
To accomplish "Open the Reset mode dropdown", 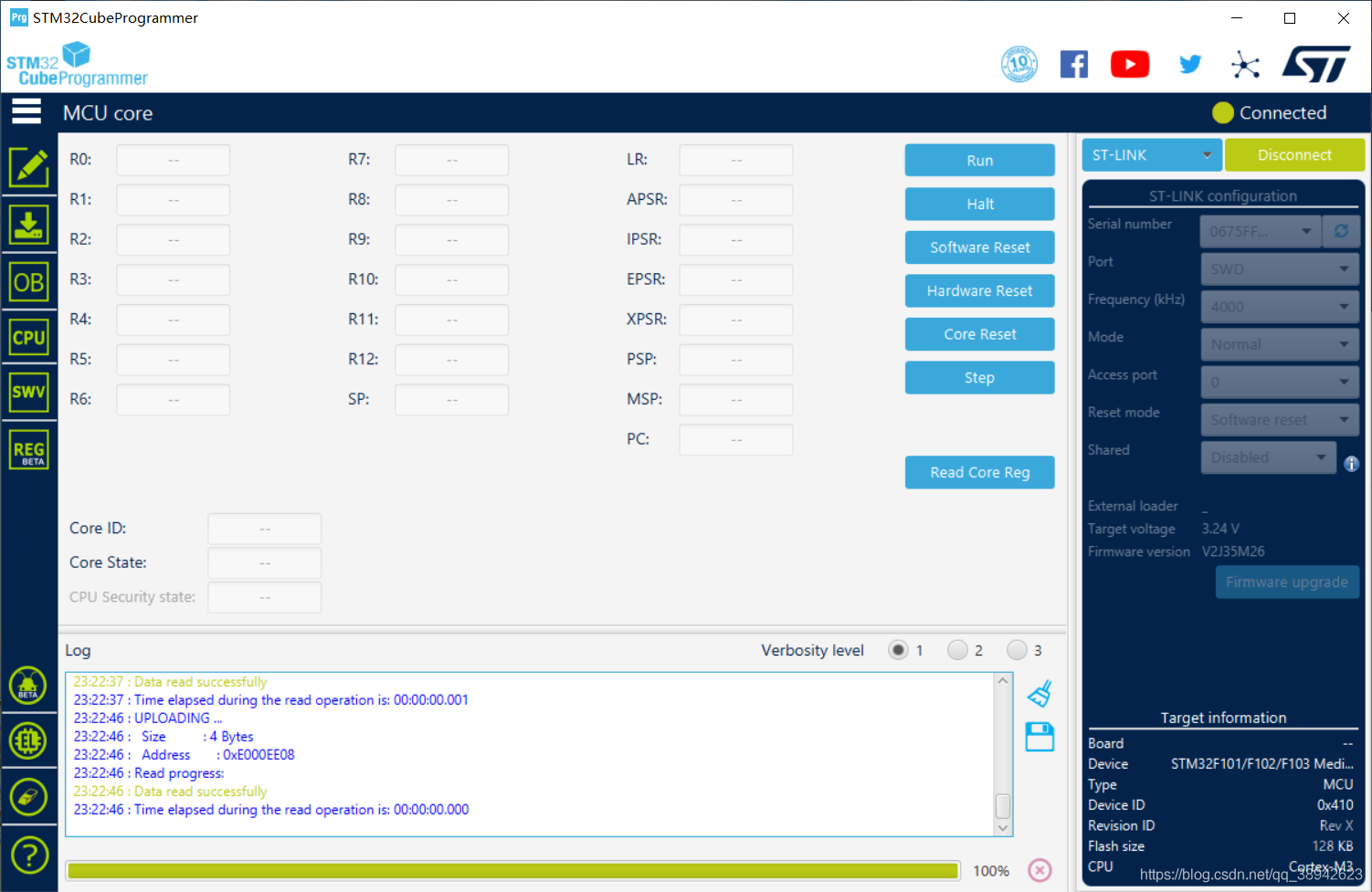I will (1279, 420).
